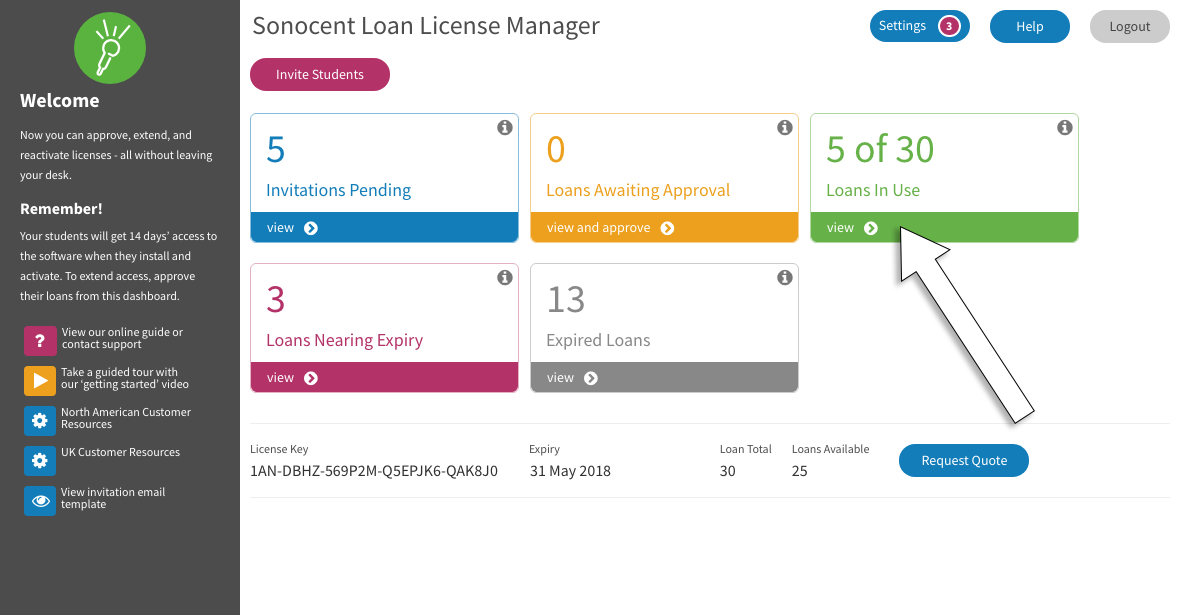Open 'getting started' guided tour video link
This screenshot has height=615, width=1200.
(125, 378)
